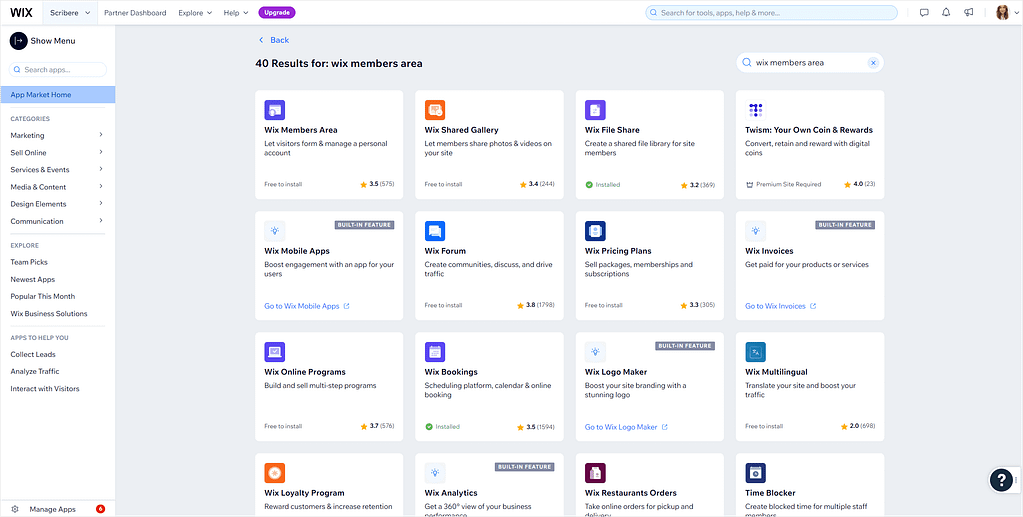Open the help question mark button

(x=1001, y=480)
